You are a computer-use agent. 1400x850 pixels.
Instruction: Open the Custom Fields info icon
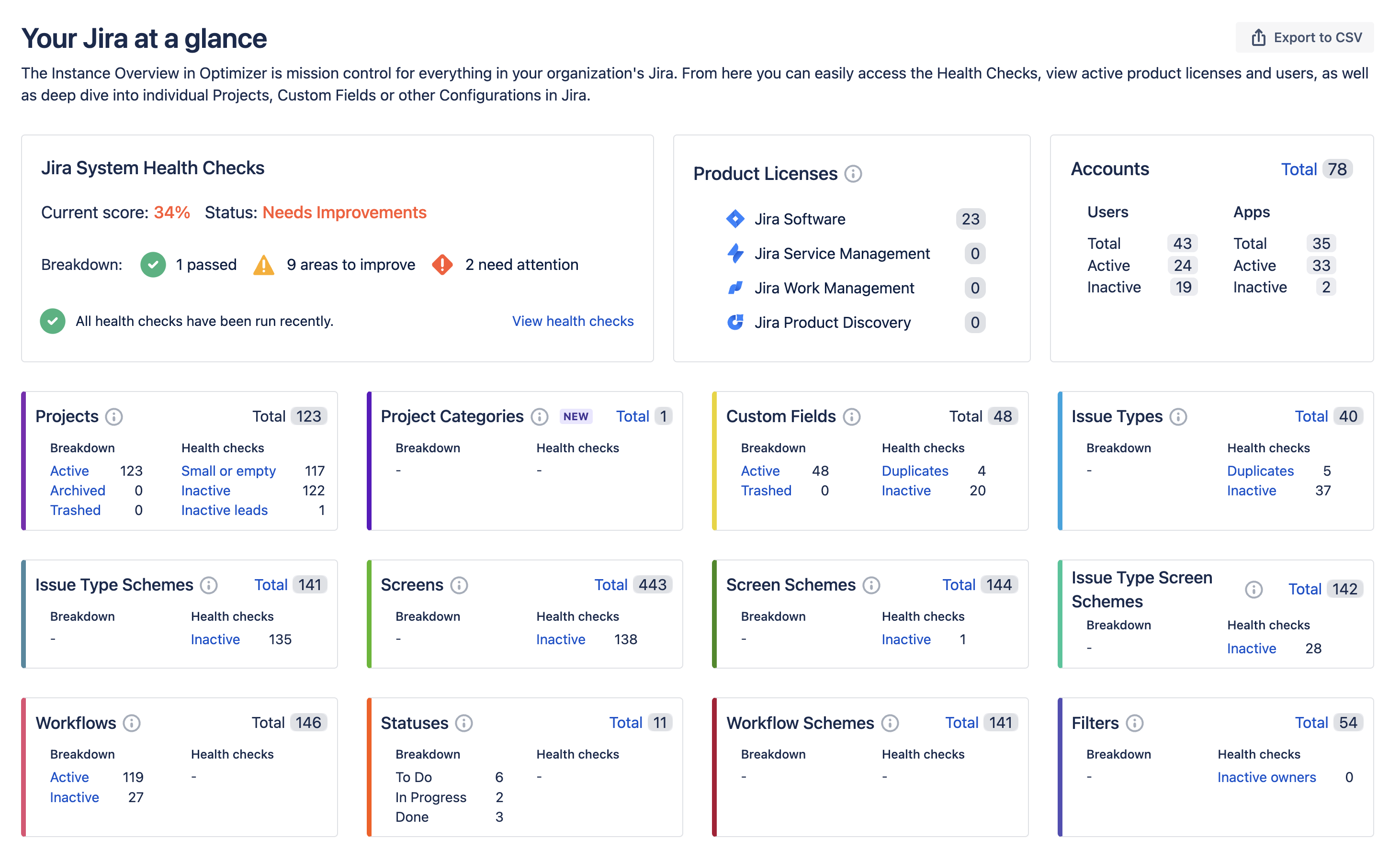[x=852, y=417]
